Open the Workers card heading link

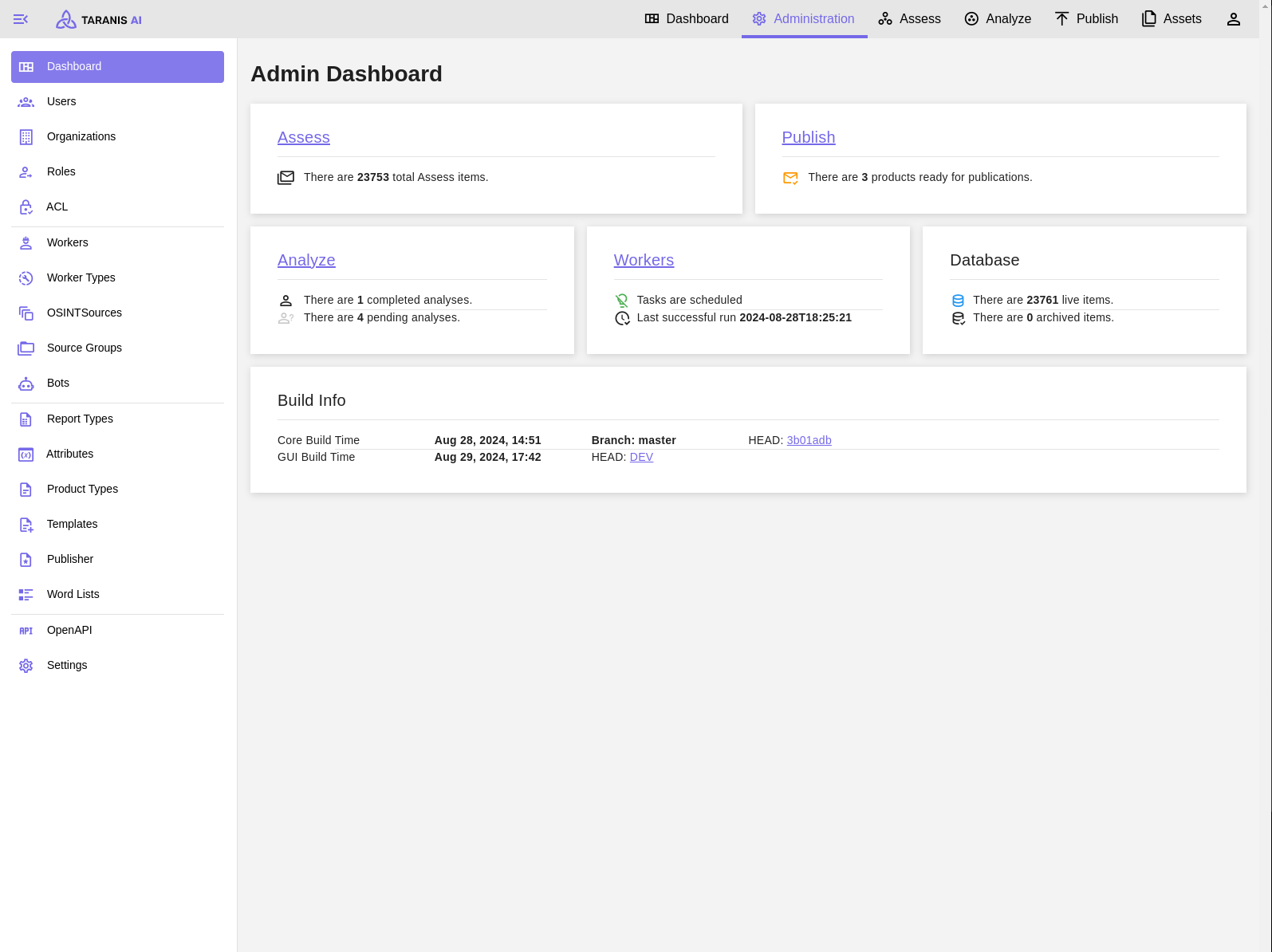tap(644, 260)
